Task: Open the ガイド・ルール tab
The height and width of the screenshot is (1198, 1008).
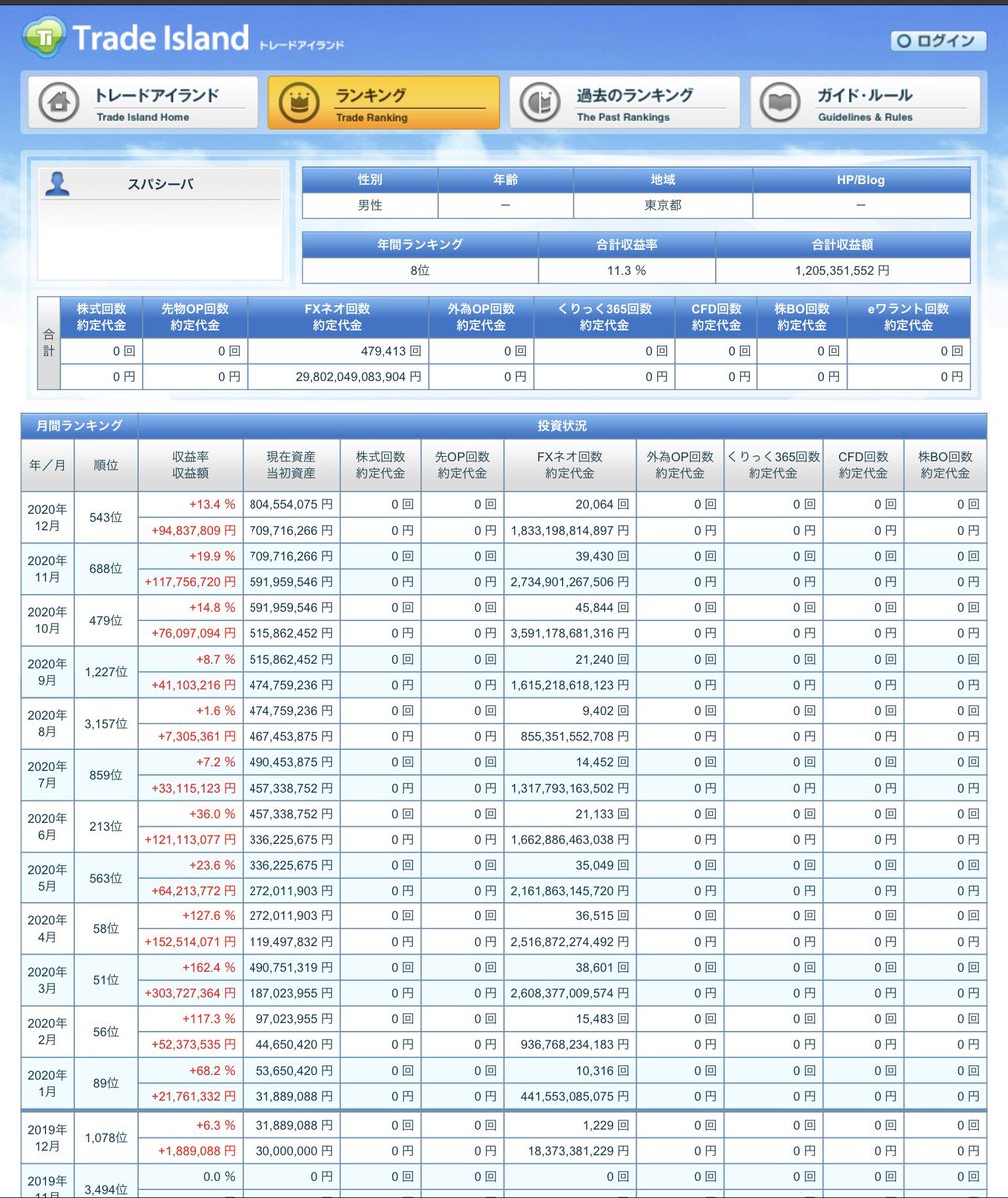Action: click(865, 103)
